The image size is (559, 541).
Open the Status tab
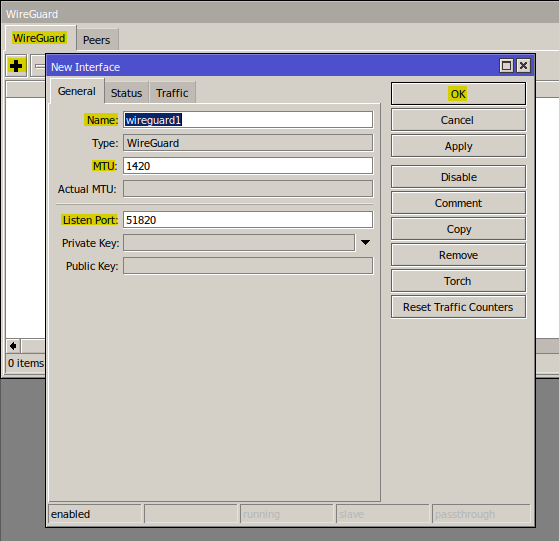tap(126, 93)
